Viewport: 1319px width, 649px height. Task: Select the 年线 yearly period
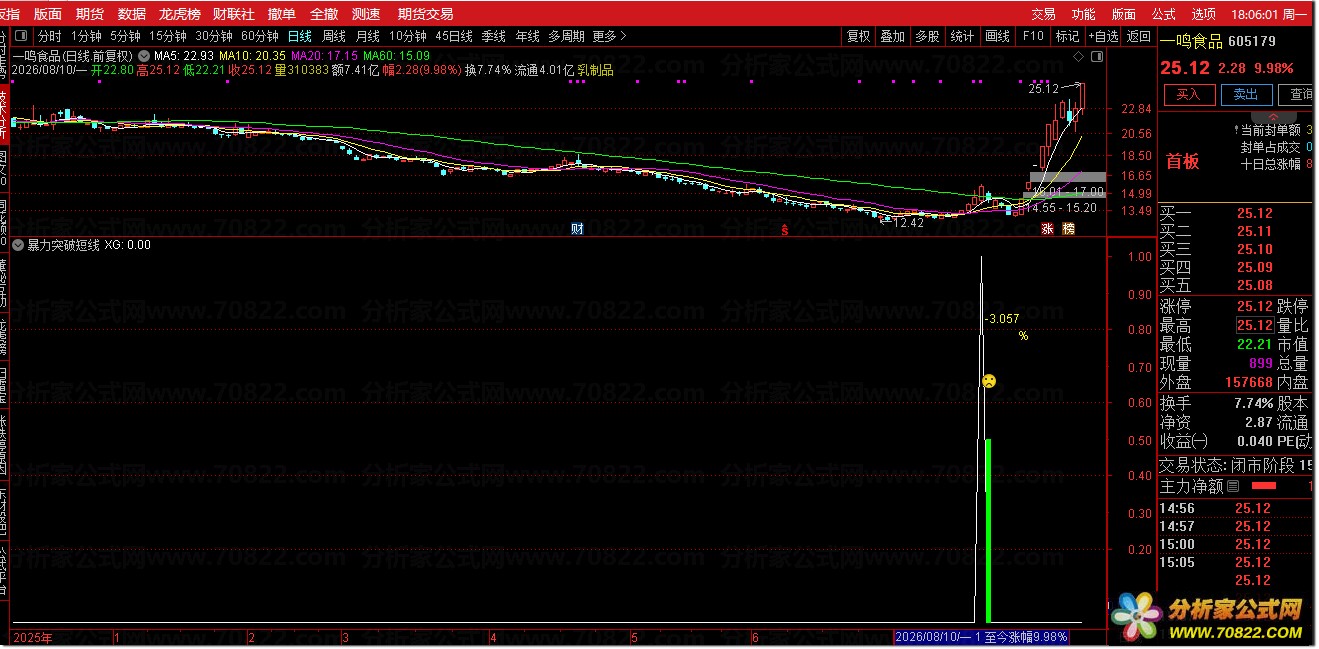tap(527, 36)
